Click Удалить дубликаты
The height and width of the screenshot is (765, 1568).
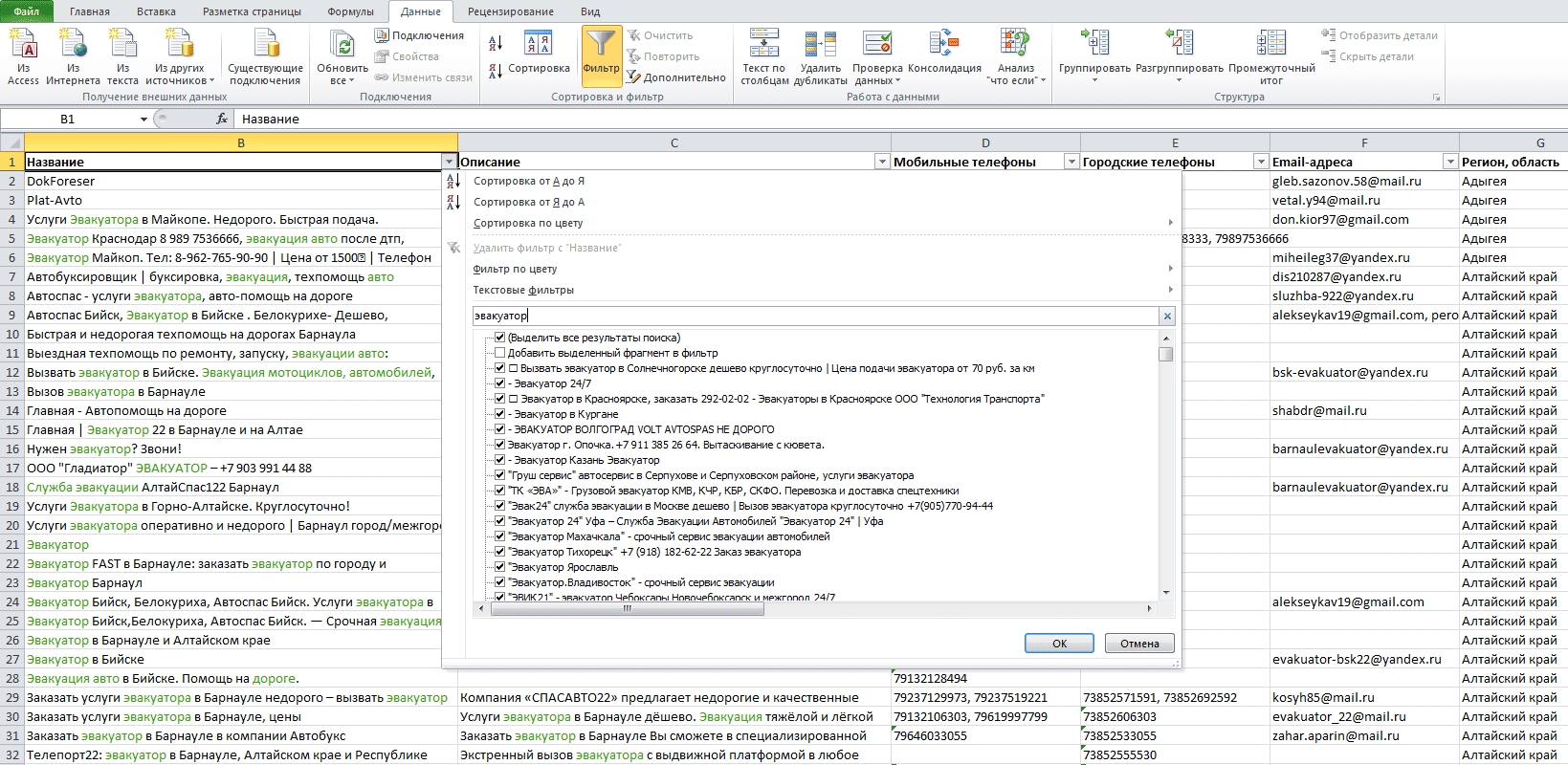pyautogui.click(x=820, y=57)
